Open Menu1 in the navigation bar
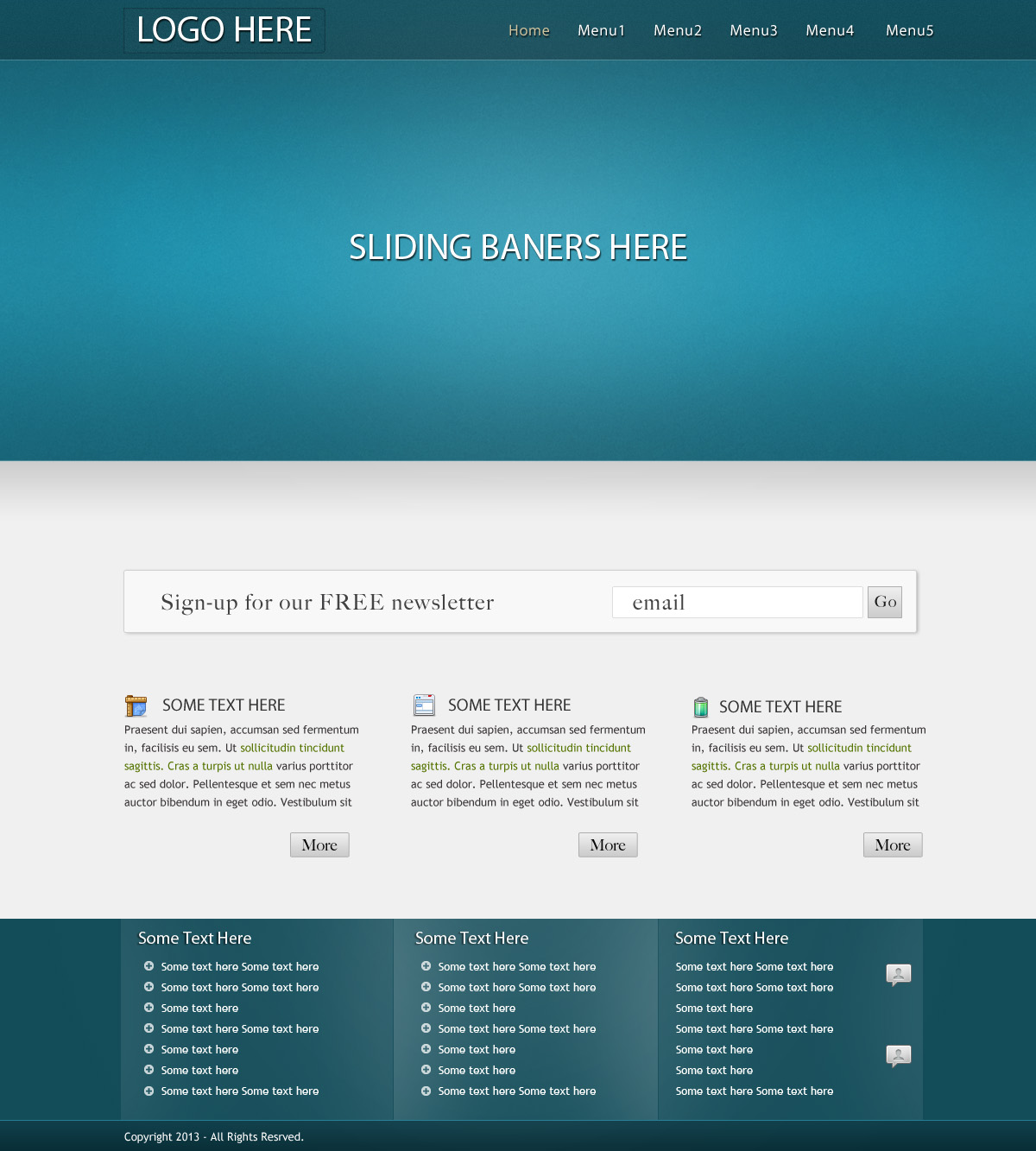The width and height of the screenshot is (1036, 1151). point(601,30)
